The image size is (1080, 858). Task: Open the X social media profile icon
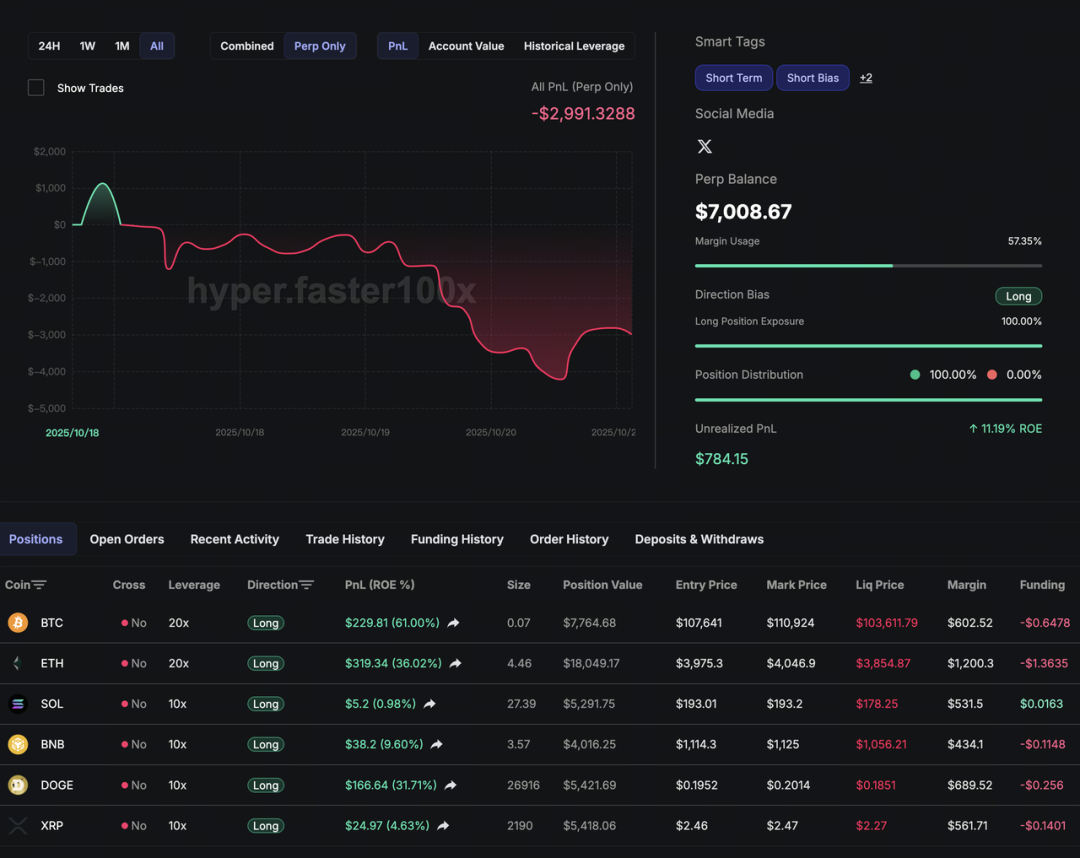[704, 147]
